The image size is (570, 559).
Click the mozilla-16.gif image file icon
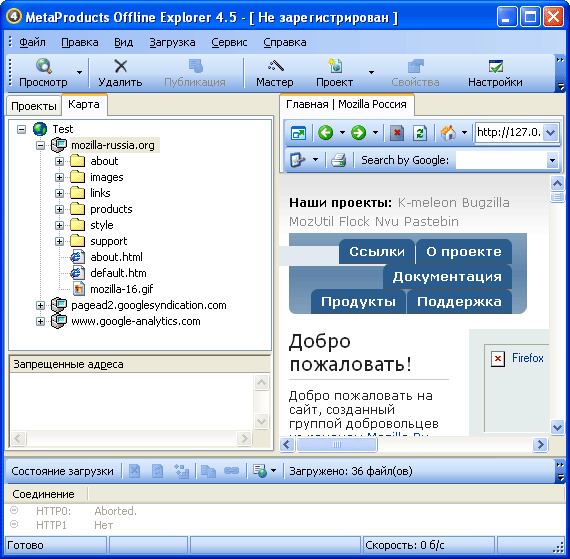point(79,289)
